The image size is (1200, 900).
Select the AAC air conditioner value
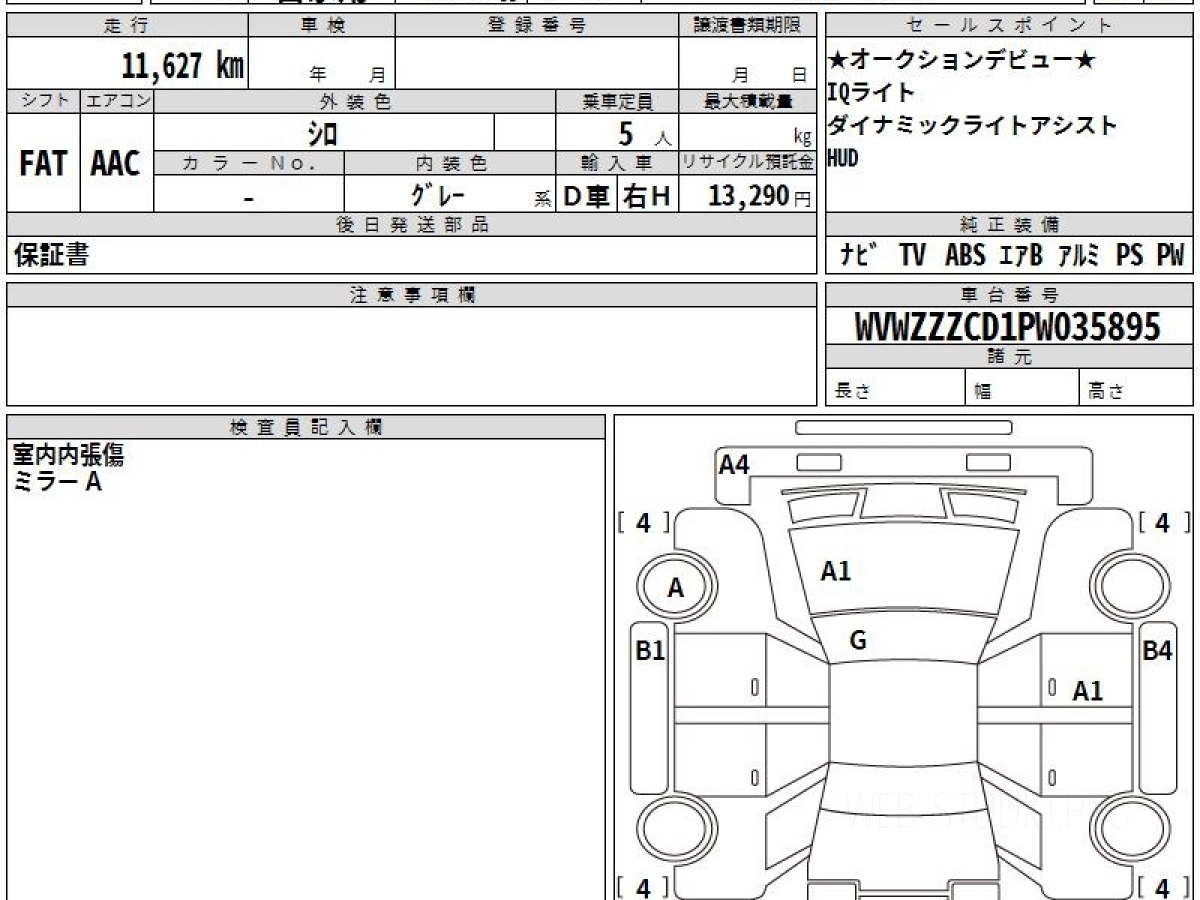click(x=116, y=163)
